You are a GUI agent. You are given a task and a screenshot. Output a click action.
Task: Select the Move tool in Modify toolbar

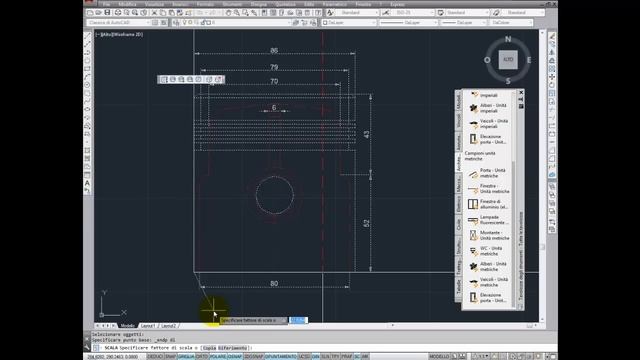tap(552, 77)
